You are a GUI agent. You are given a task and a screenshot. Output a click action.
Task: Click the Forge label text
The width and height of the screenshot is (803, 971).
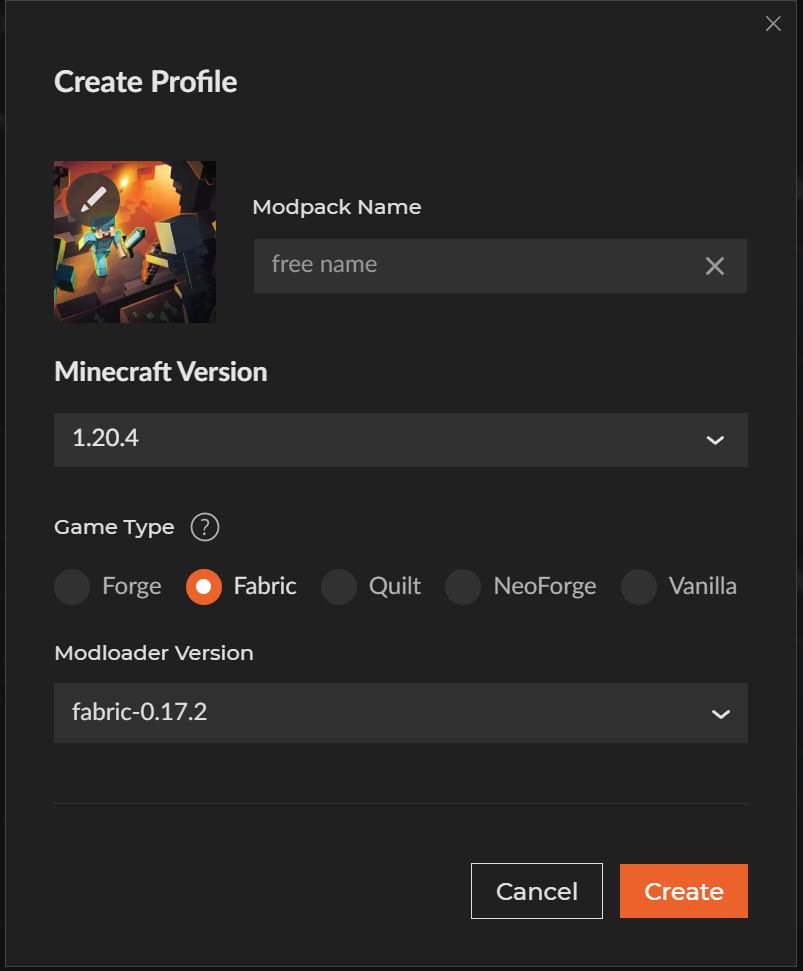click(132, 586)
